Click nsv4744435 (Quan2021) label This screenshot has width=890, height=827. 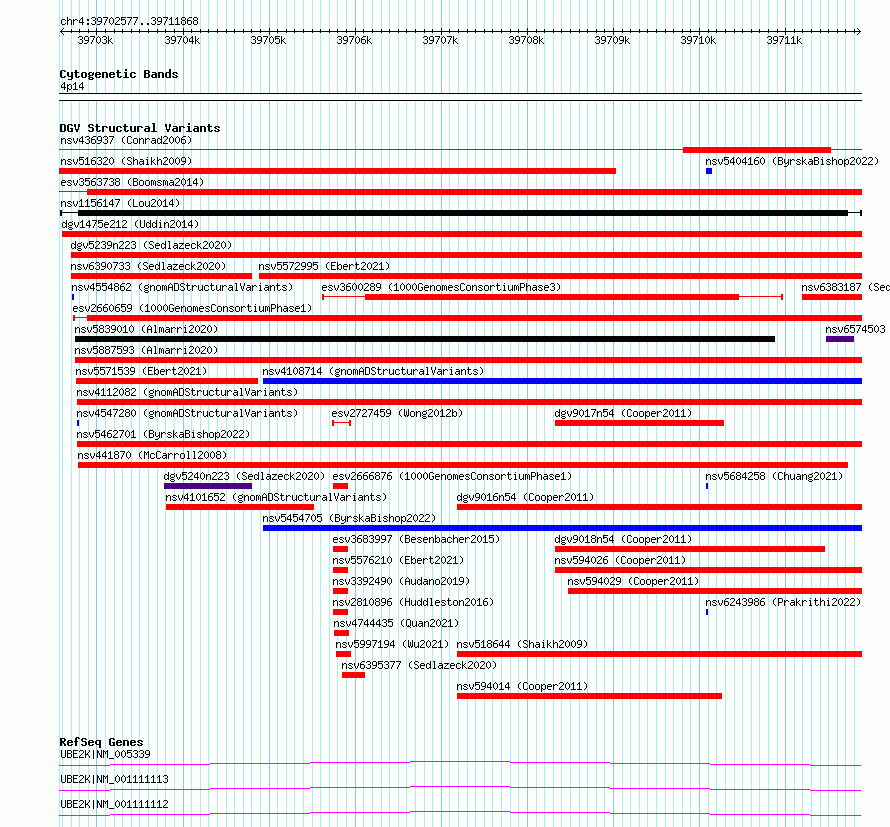pos(396,623)
